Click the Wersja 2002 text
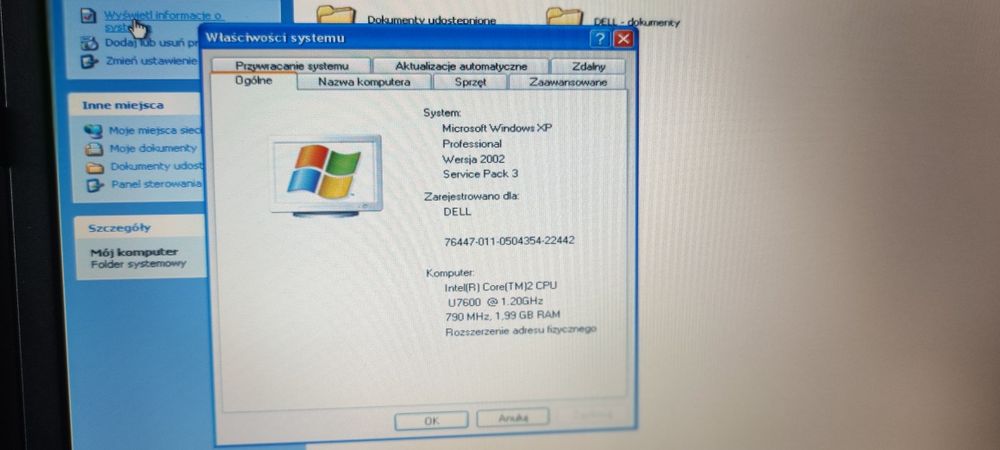 [473, 159]
